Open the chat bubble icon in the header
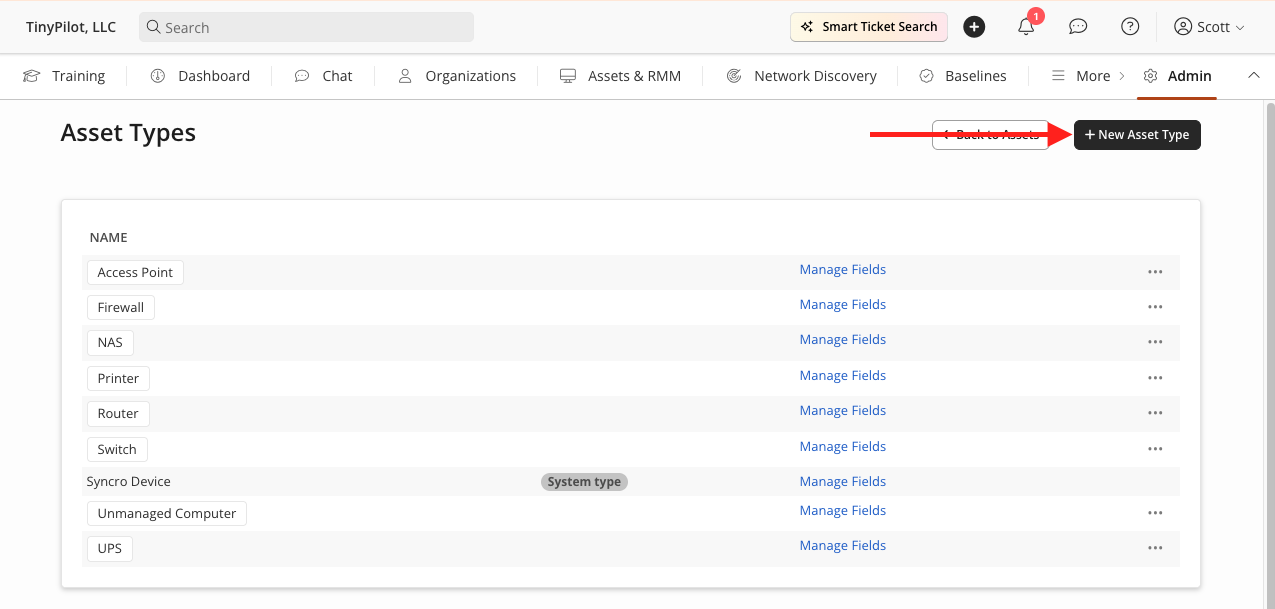The image size is (1275, 609). (x=1077, y=27)
